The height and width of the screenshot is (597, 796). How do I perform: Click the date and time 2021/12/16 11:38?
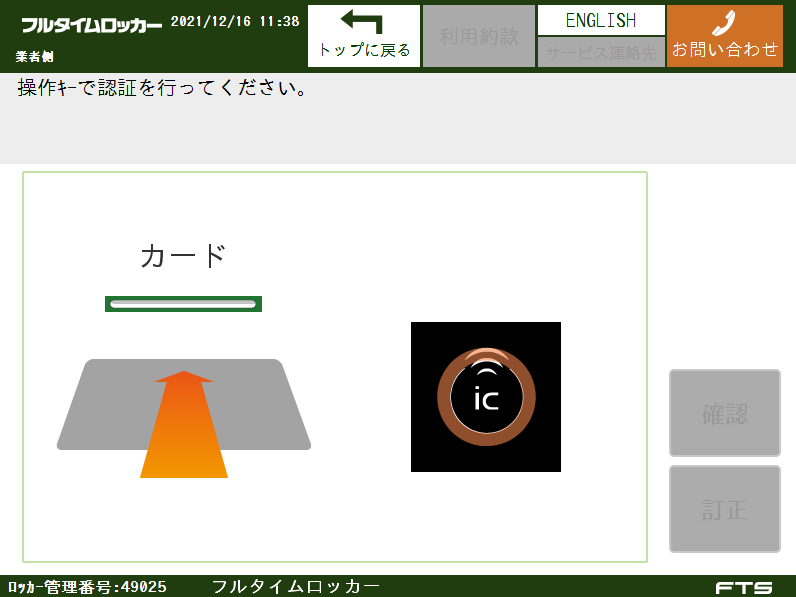(x=235, y=21)
